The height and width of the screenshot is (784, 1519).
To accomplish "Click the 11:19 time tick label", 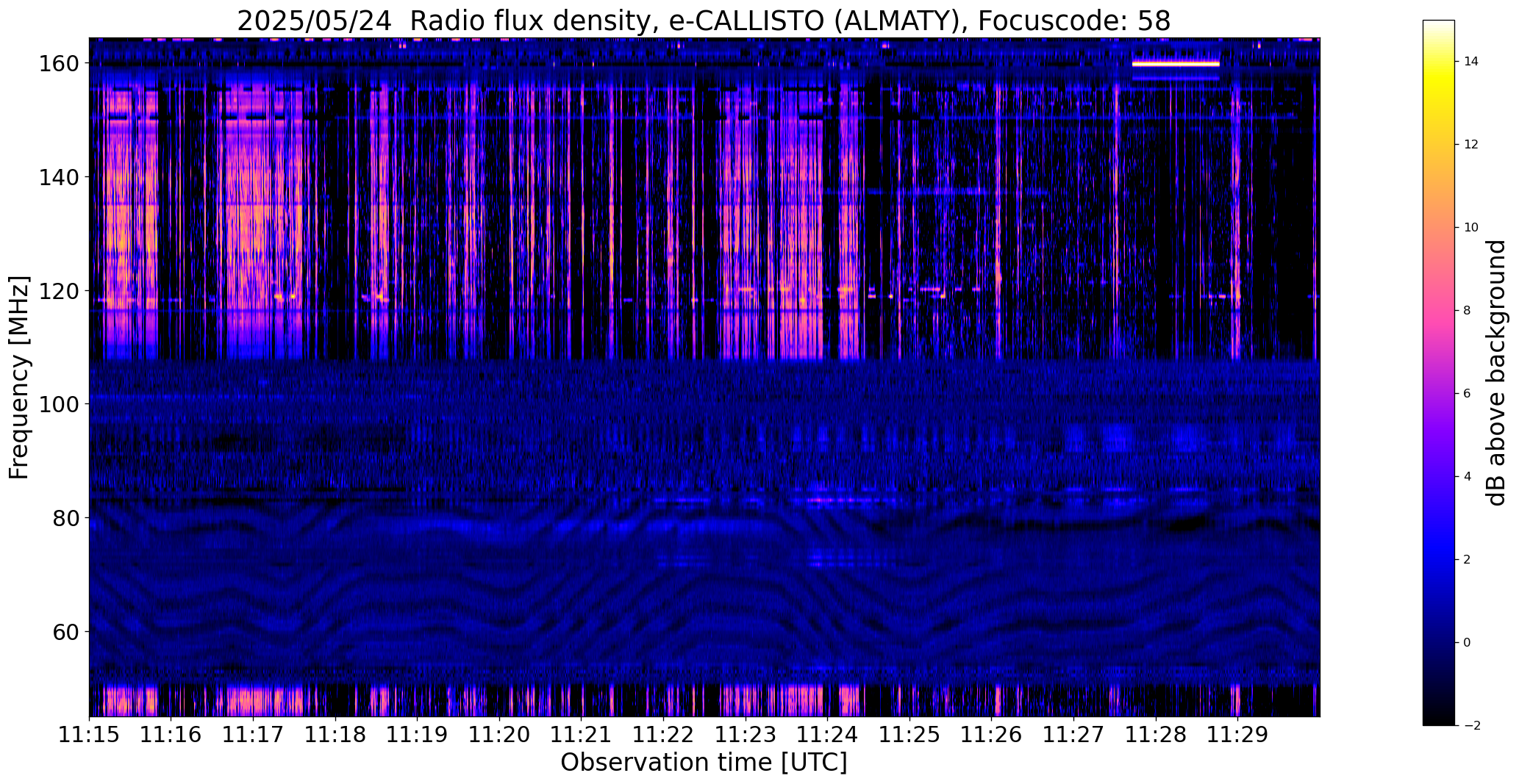I will [418, 735].
